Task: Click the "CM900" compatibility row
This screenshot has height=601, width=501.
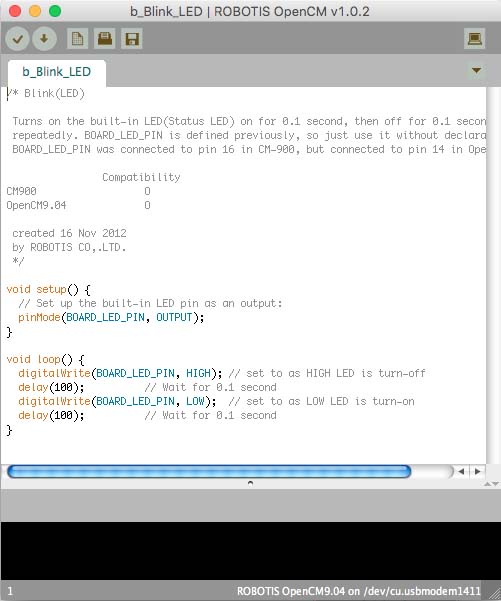Action: 79,191
